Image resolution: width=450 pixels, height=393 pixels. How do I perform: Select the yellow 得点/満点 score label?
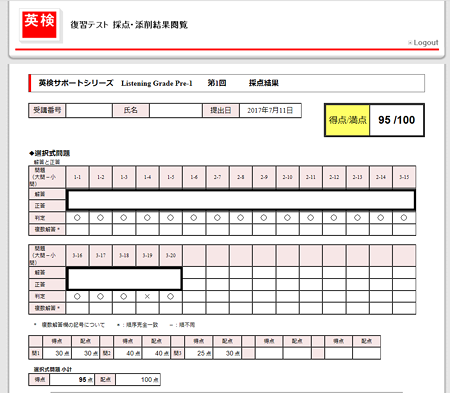[x=348, y=120]
